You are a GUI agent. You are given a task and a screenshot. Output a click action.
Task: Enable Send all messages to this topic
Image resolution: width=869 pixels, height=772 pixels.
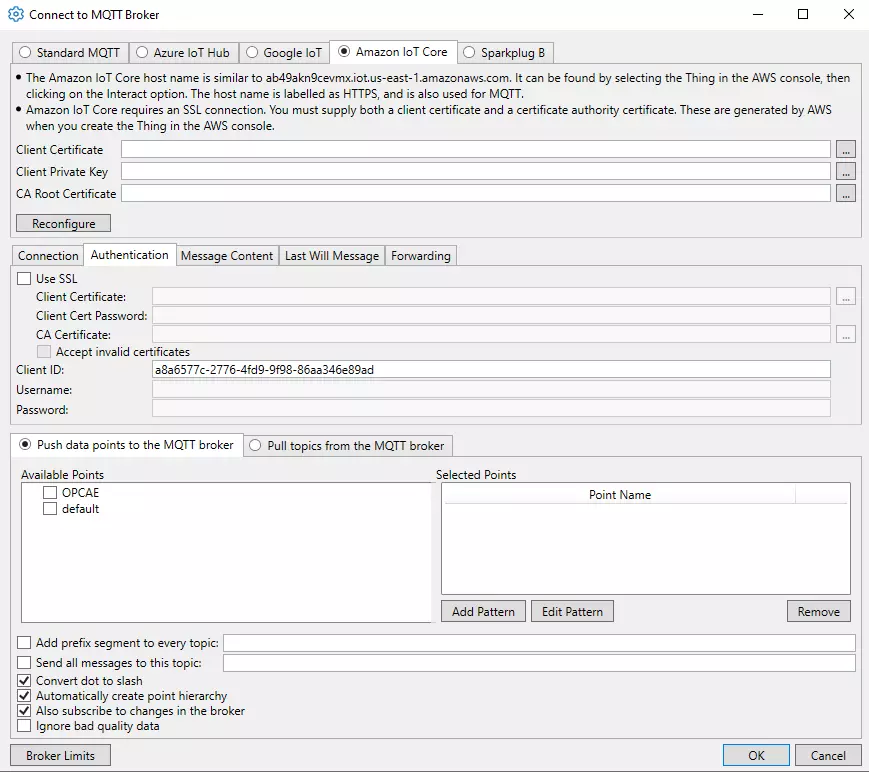tap(24, 662)
